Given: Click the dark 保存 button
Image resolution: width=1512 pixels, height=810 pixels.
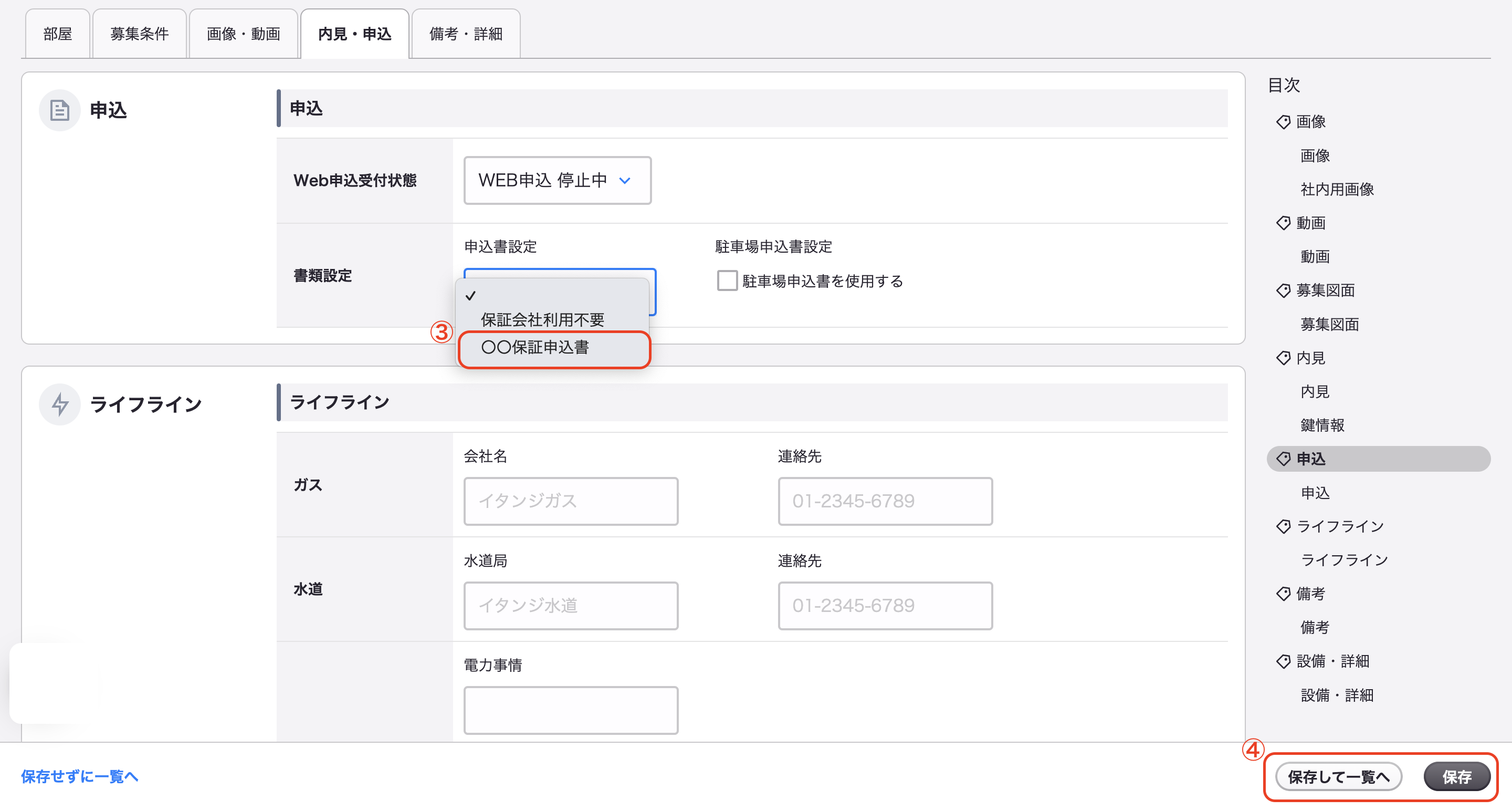Looking at the screenshot, I should click(x=1457, y=776).
